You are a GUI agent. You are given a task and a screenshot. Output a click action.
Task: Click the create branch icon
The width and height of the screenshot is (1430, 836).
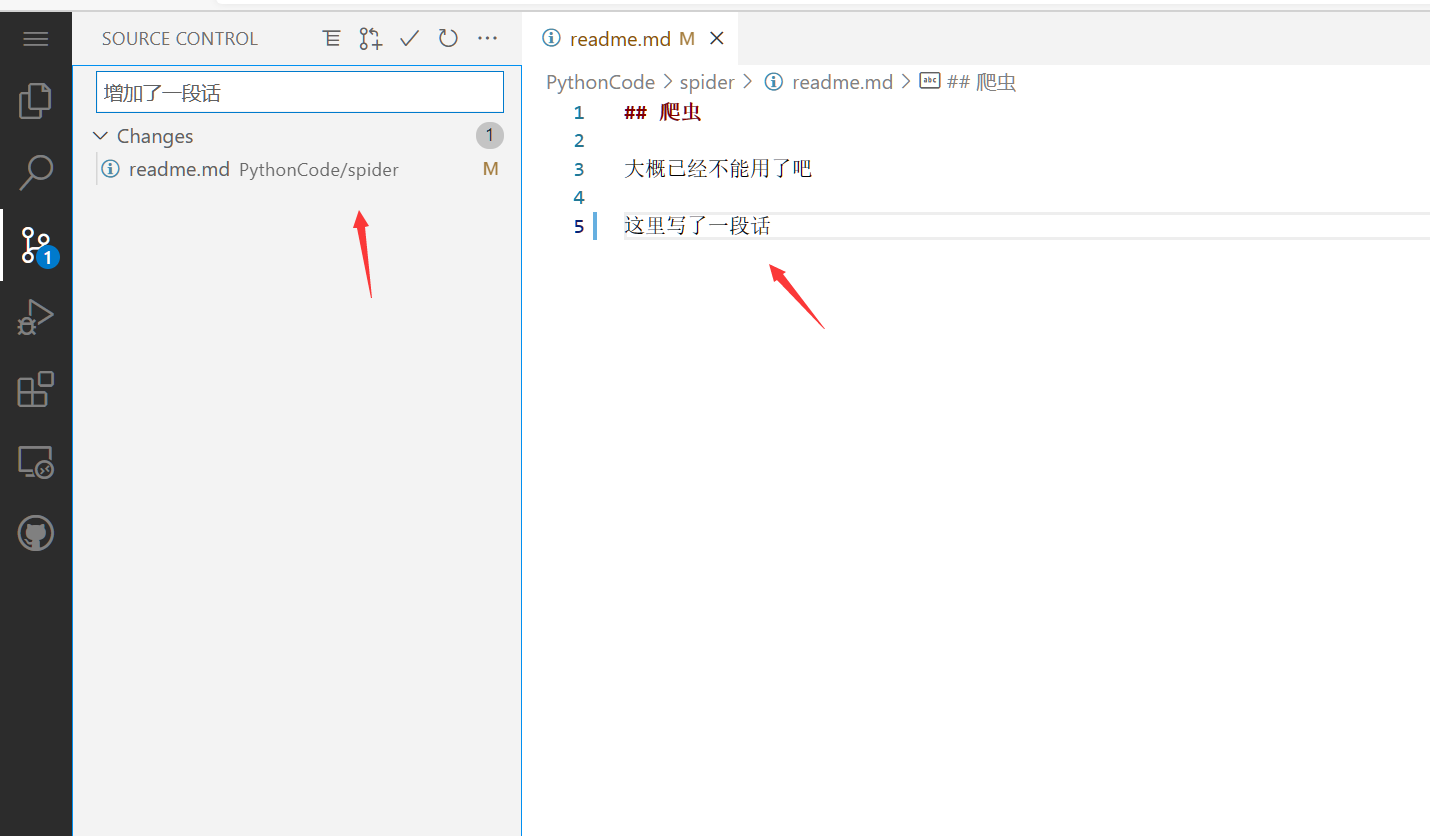(370, 39)
